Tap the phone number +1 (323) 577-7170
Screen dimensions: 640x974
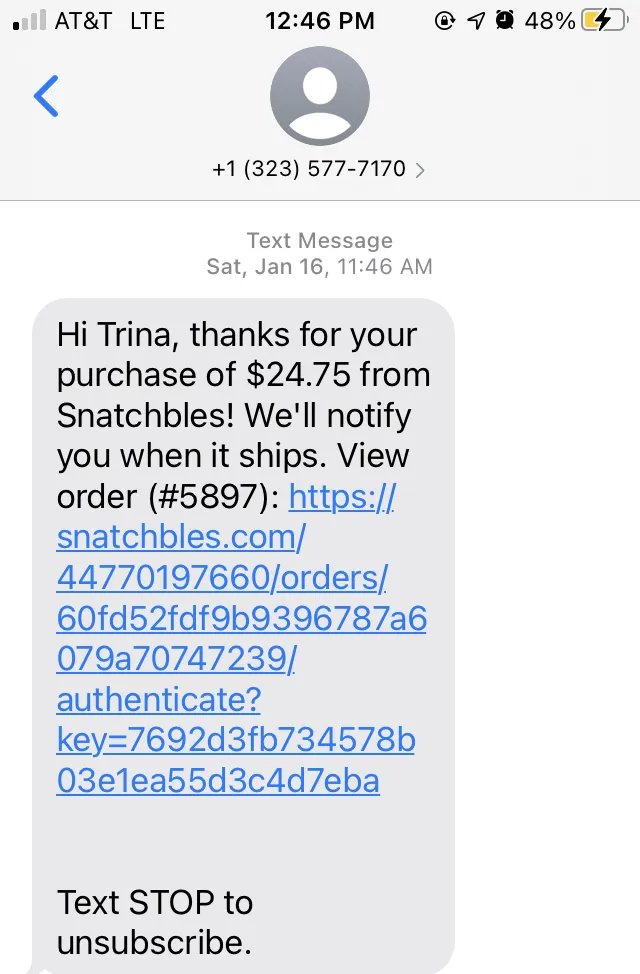[309, 169]
